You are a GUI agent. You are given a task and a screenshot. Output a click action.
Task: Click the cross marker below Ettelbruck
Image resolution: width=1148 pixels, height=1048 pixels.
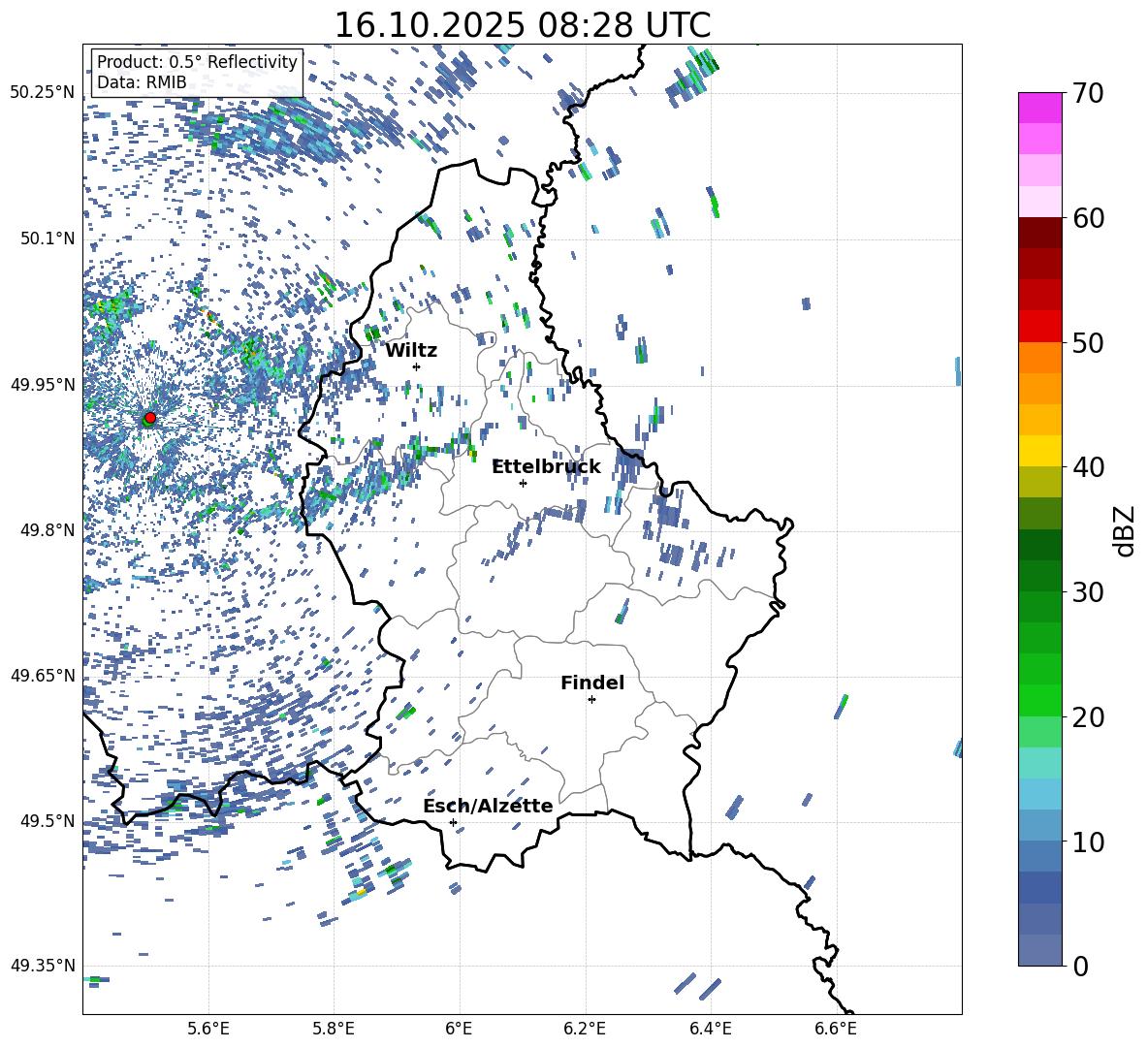click(523, 483)
